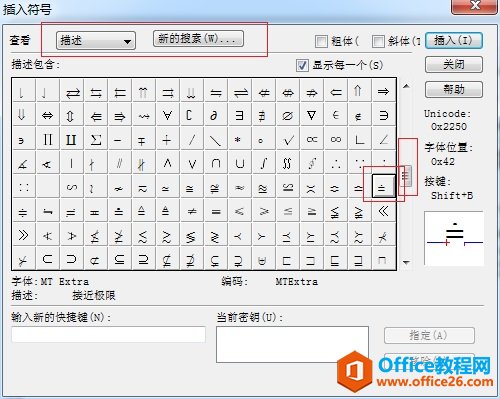
Task: Select the square root √ symbol
Action: click(287, 139)
